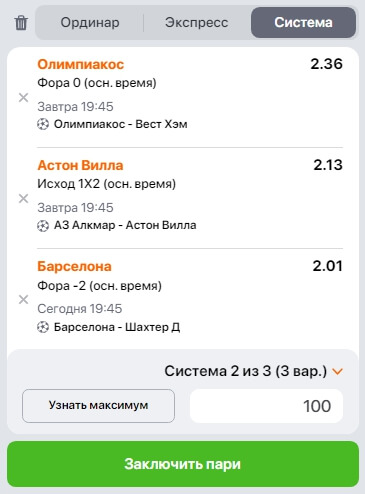Screen dimensions: 365x494
Task: Click the Барселона selection title
Action: 74,266
